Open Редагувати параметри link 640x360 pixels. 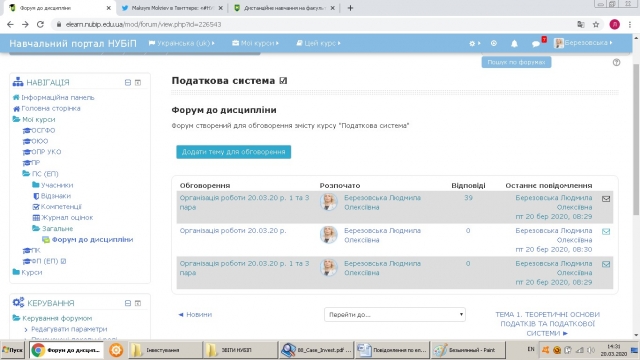pyautogui.click(x=69, y=329)
